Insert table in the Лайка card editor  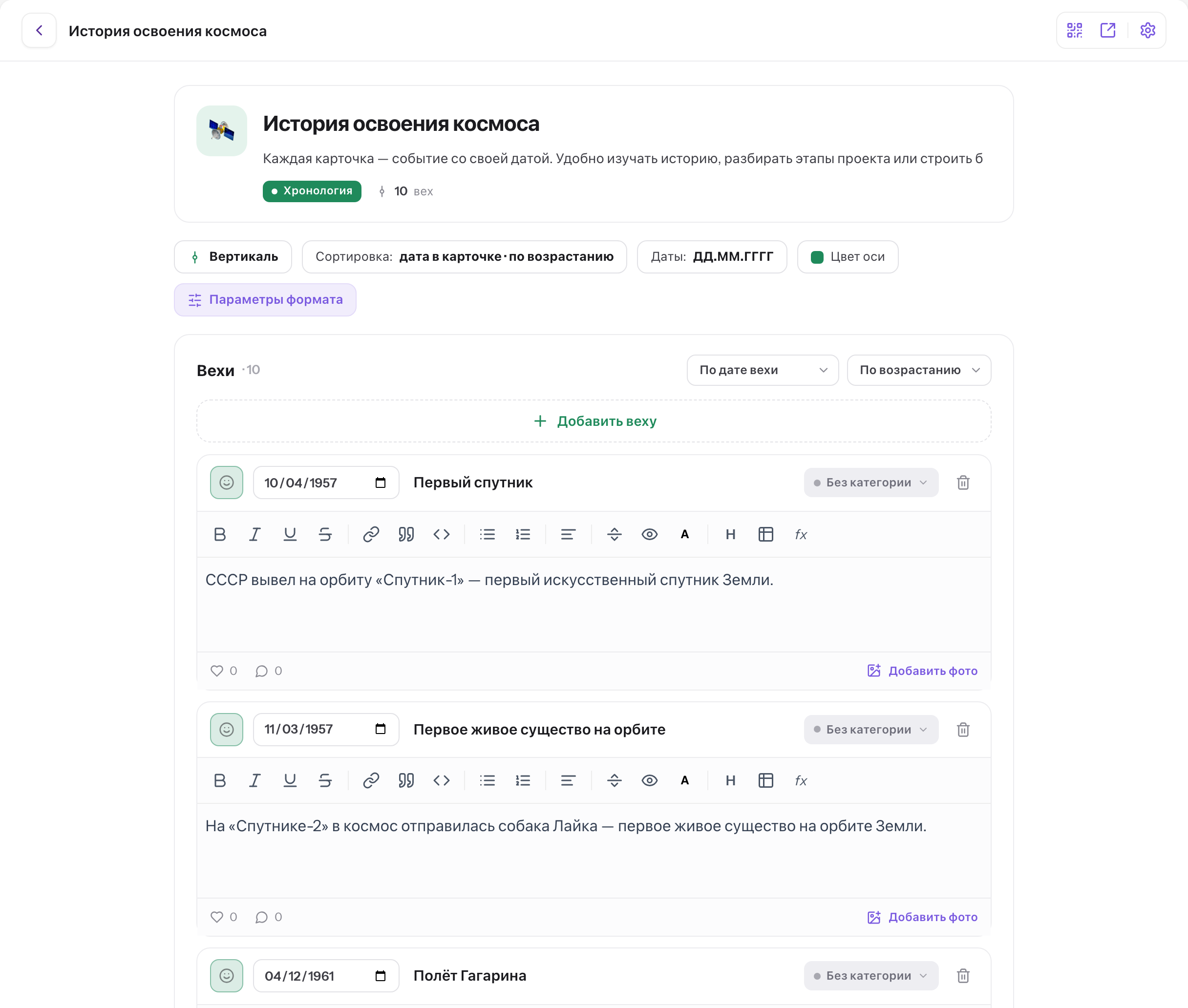[x=766, y=780]
